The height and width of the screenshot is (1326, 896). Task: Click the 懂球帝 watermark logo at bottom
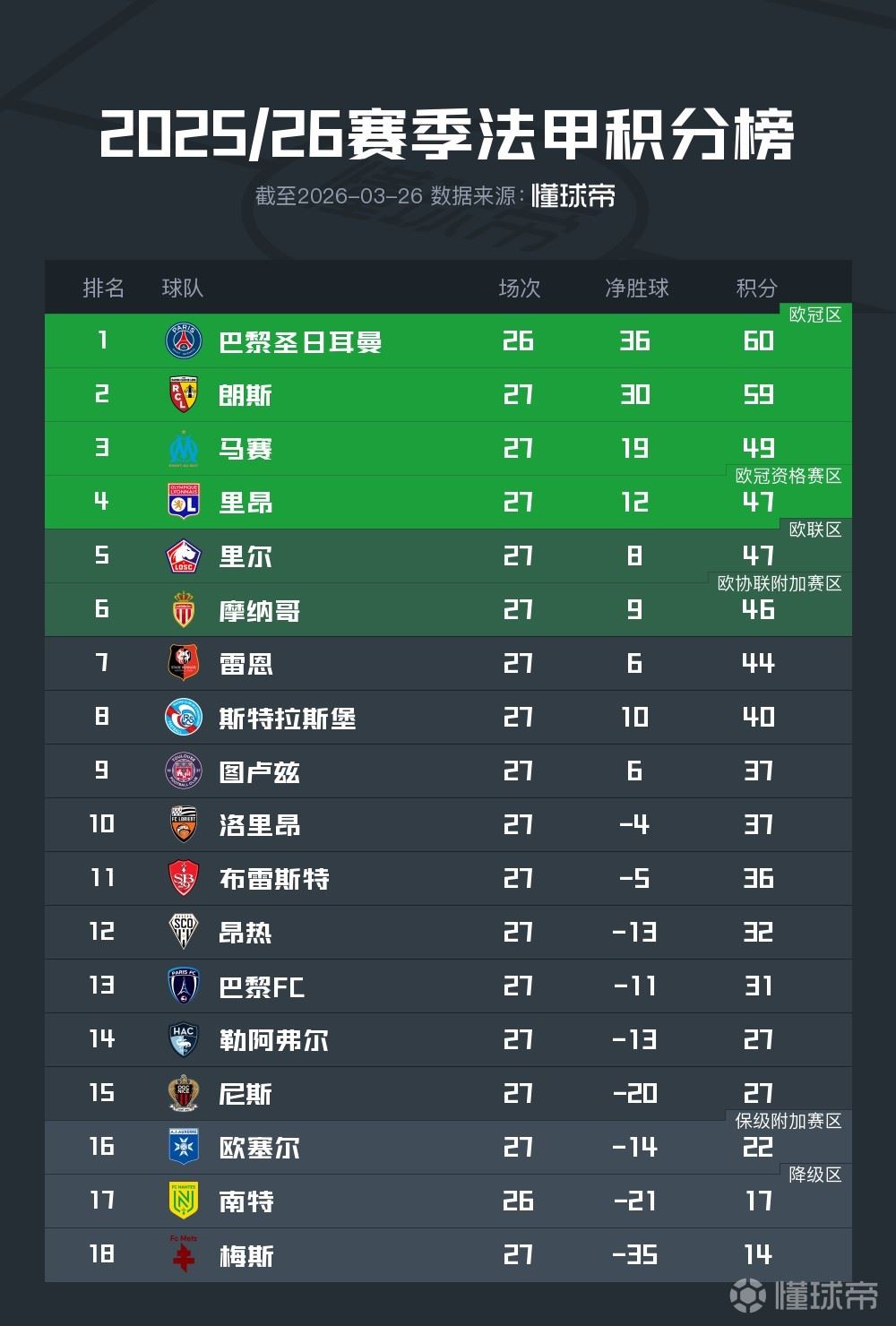(x=802, y=1295)
